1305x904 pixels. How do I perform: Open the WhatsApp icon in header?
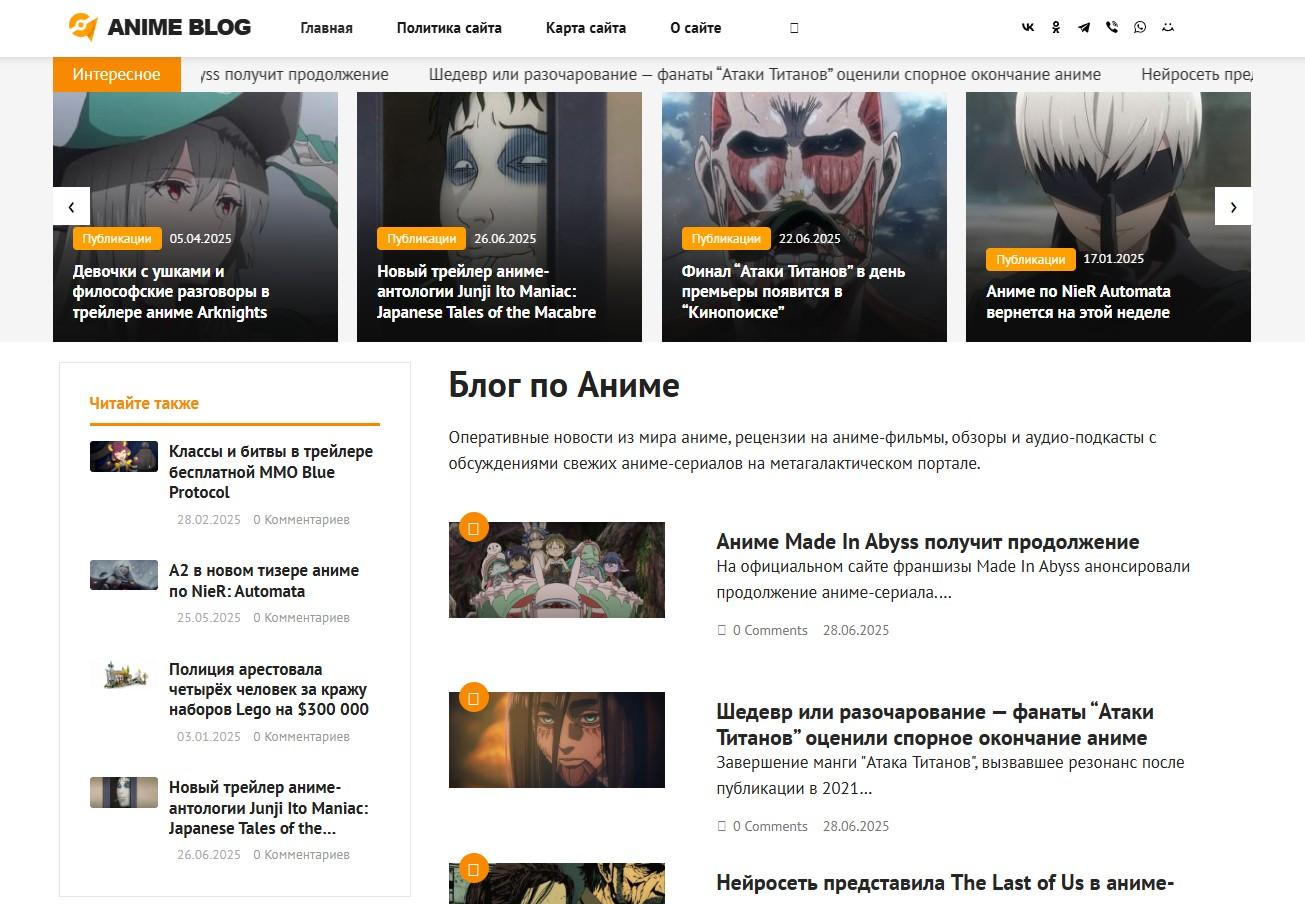[1140, 28]
